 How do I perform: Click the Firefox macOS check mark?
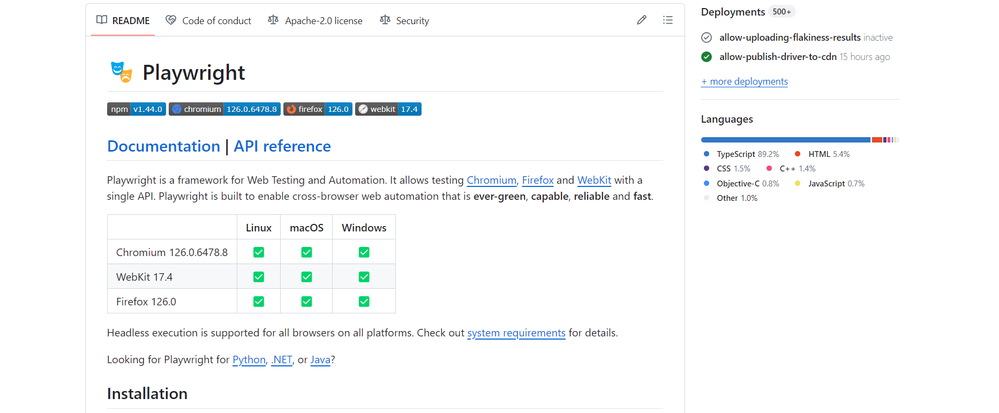point(306,301)
